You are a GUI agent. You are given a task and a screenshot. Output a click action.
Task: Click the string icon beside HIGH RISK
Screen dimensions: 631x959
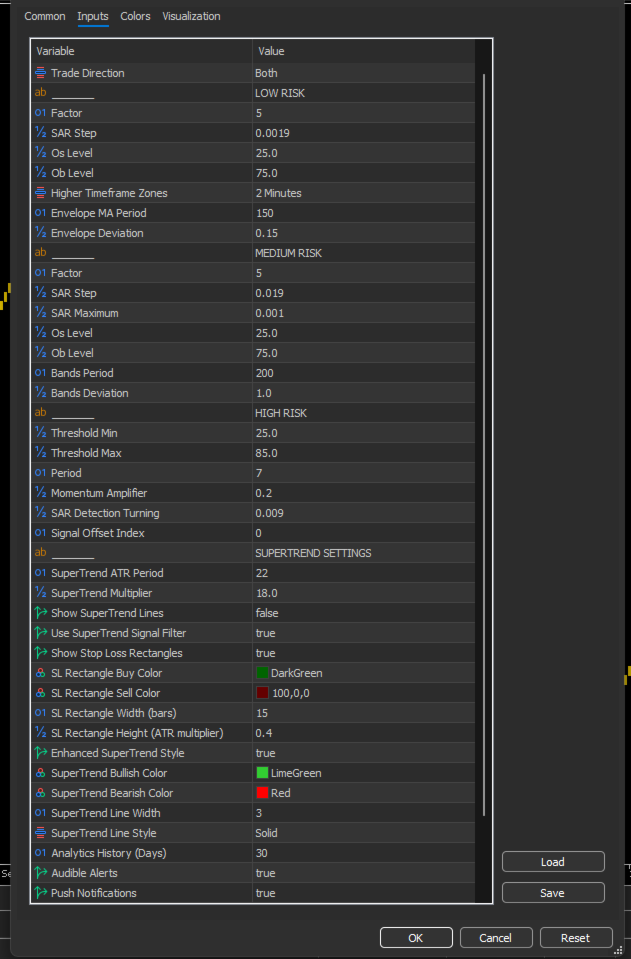[40, 413]
